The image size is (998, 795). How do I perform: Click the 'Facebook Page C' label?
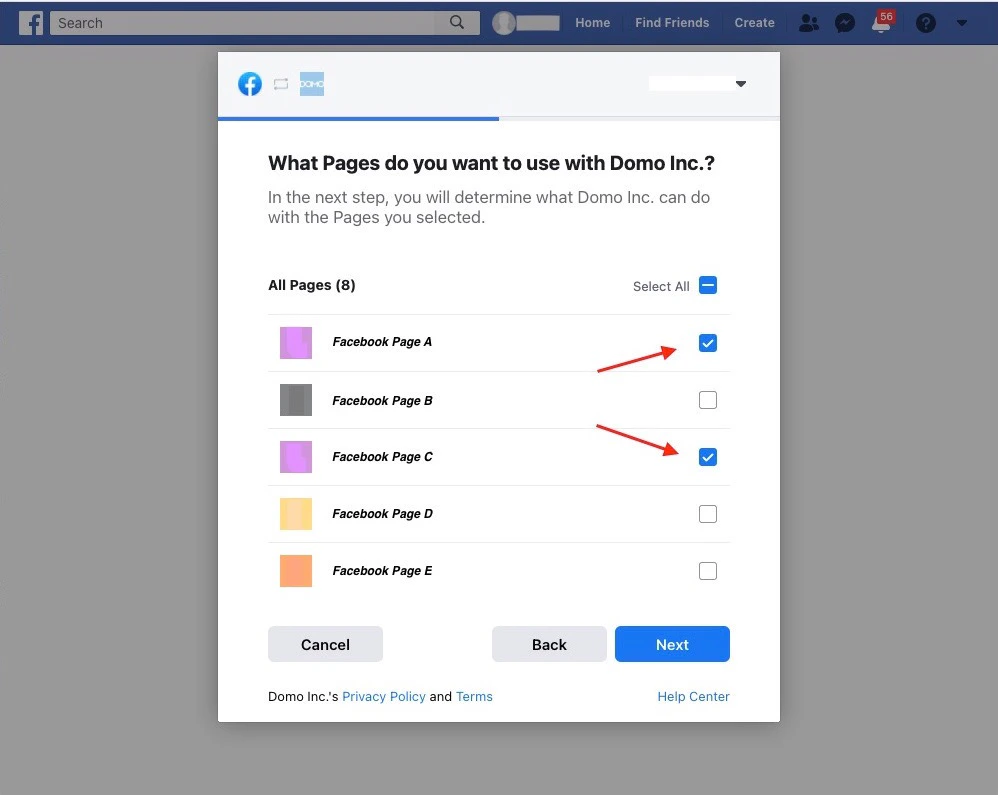382,456
